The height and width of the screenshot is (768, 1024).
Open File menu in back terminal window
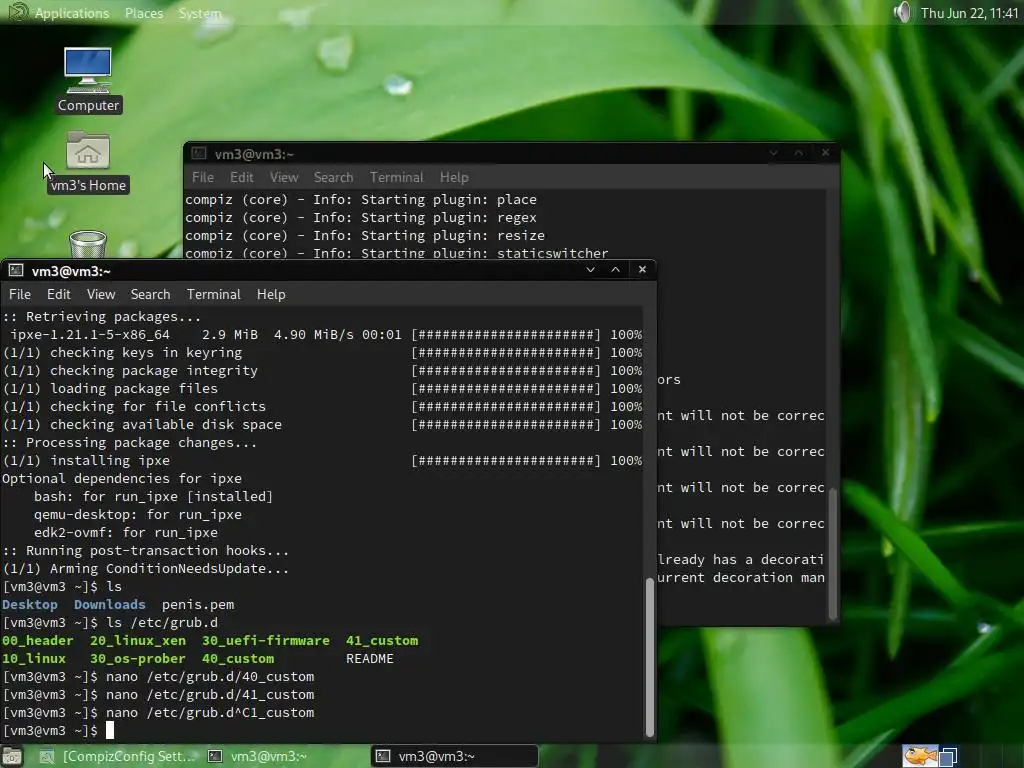pos(202,177)
